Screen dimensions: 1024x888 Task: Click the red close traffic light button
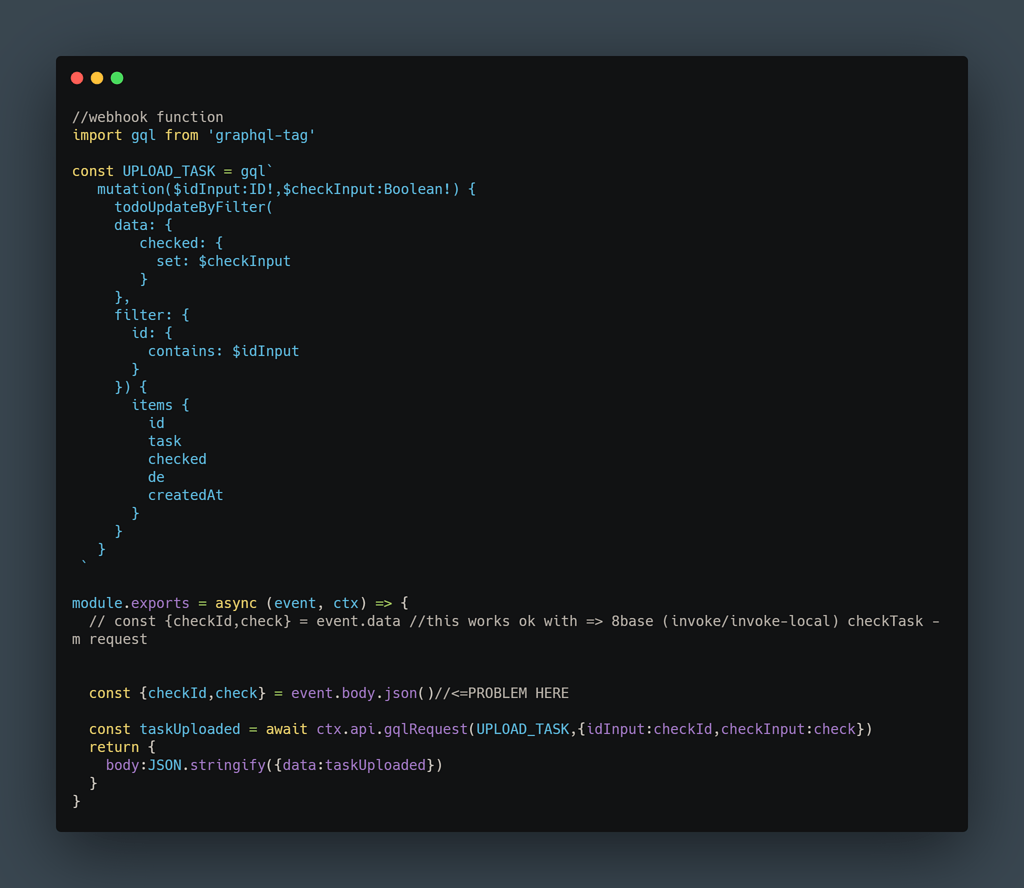click(77, 77)
